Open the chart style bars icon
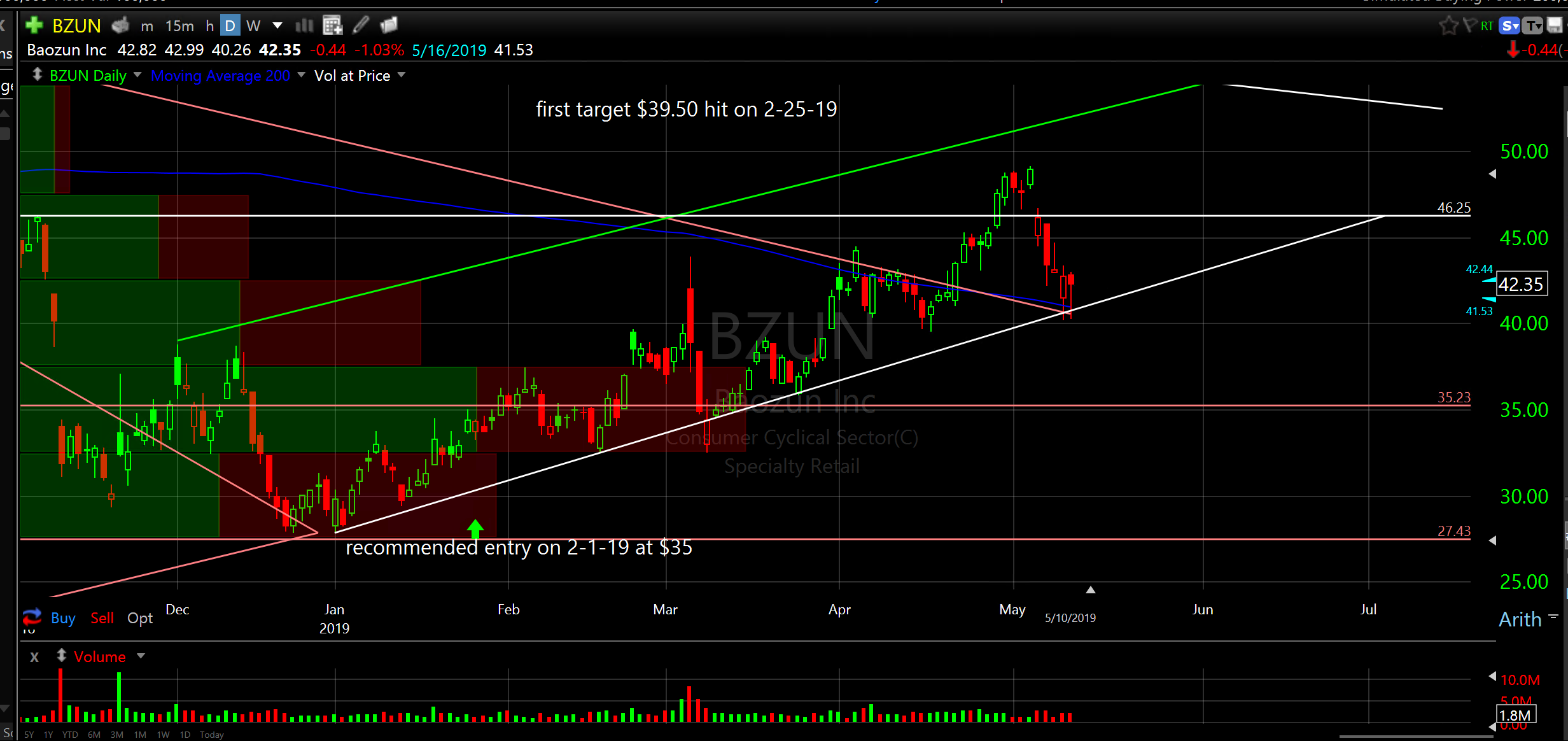Image resolution: width=1568 pixels, height=741 pixels. [x=305, y=25]
